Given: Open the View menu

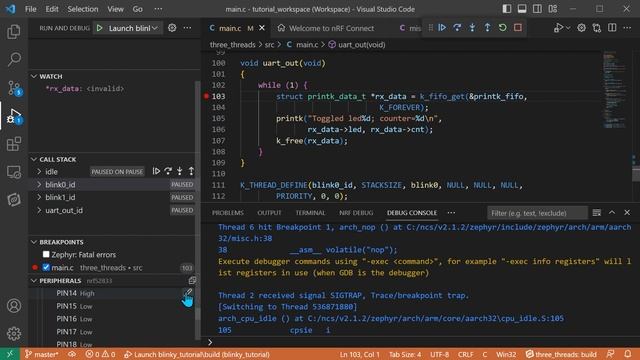Looking at the screenshot, I should 115,9.
